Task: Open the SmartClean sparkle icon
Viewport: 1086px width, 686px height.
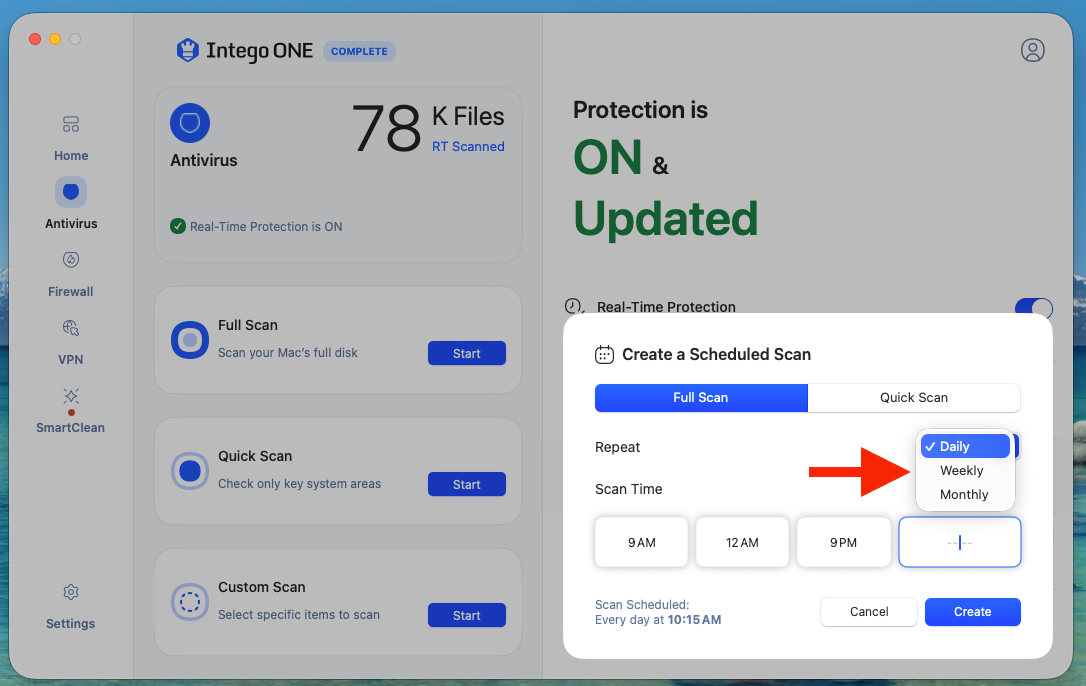Action: click(x=71, y=396)
